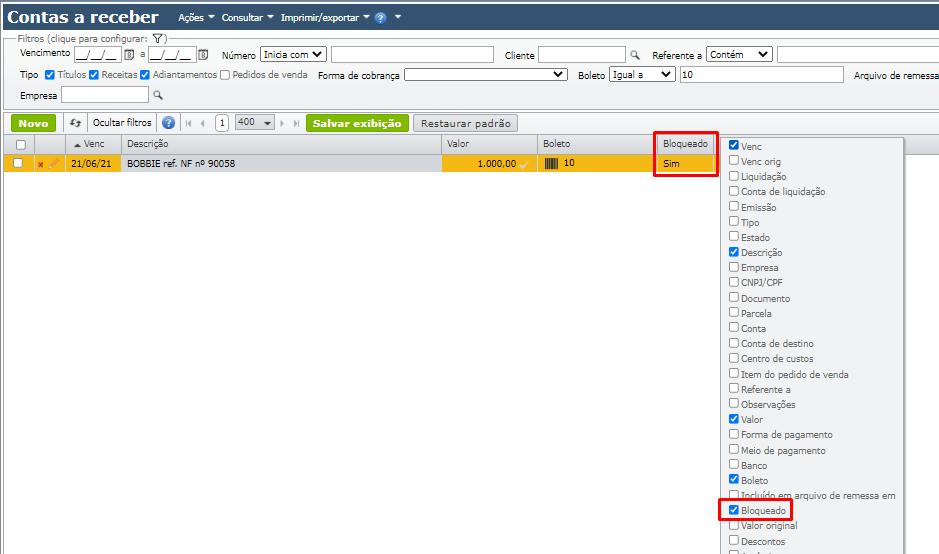The image size is (939, 554).
Task: Open the 400 rows-per-page dropdown
Action: pyautogui.click(x=255, y=123)
